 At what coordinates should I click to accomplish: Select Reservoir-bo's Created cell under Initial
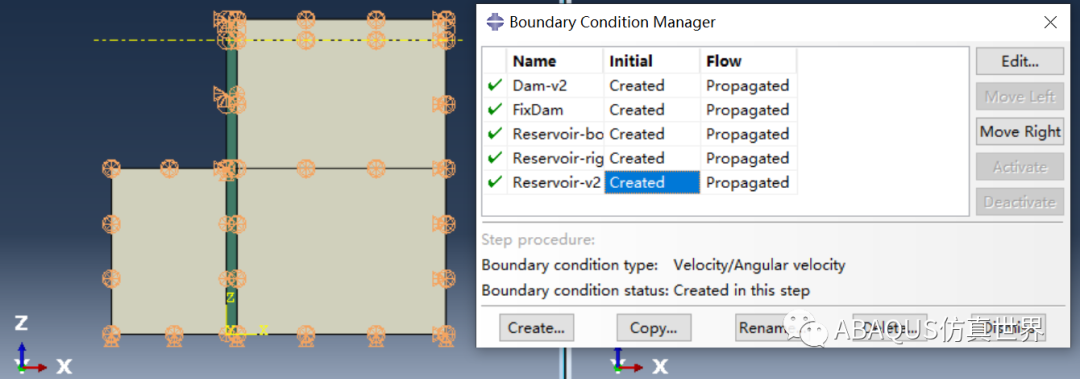(x=652, y=134)
